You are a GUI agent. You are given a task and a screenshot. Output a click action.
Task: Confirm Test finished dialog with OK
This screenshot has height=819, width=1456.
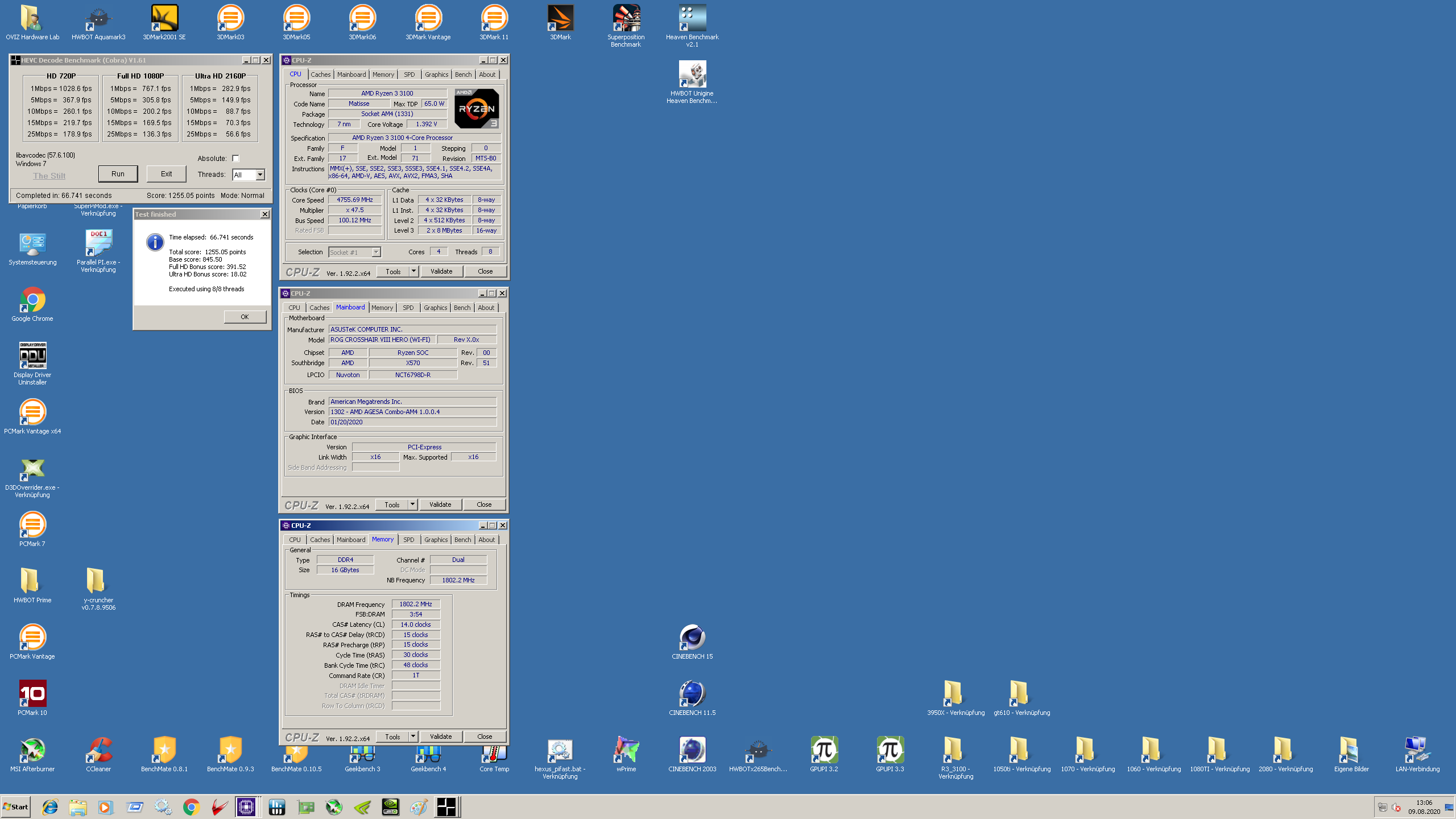tap(245, 317)
